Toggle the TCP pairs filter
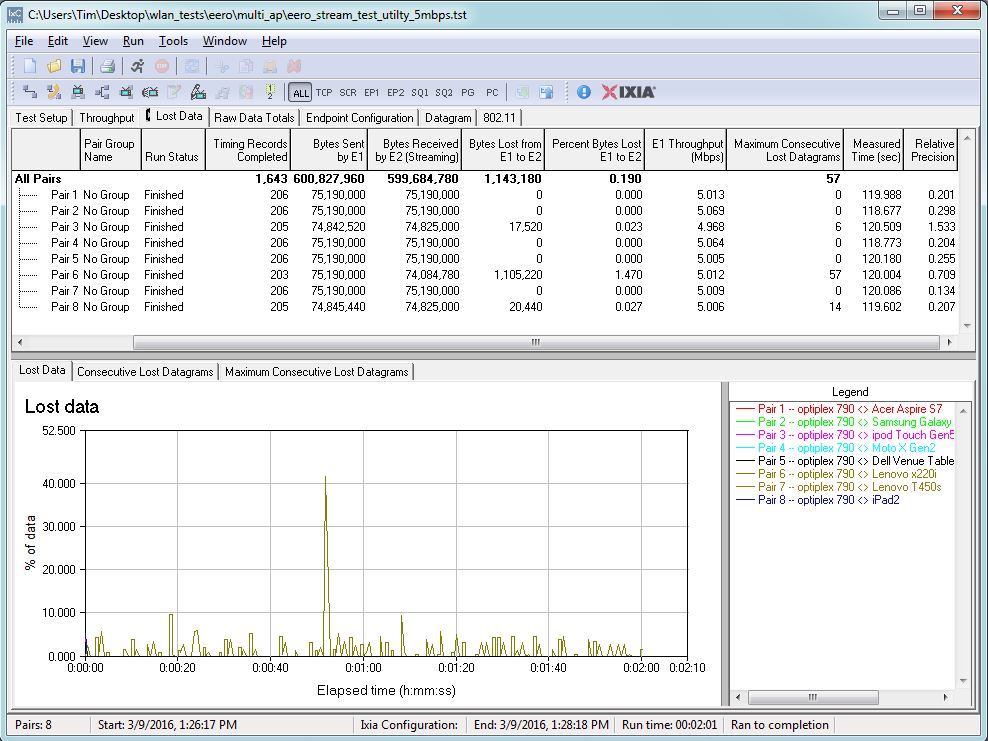988x741 pixels. pyautogui.click(x=324, y=93)
